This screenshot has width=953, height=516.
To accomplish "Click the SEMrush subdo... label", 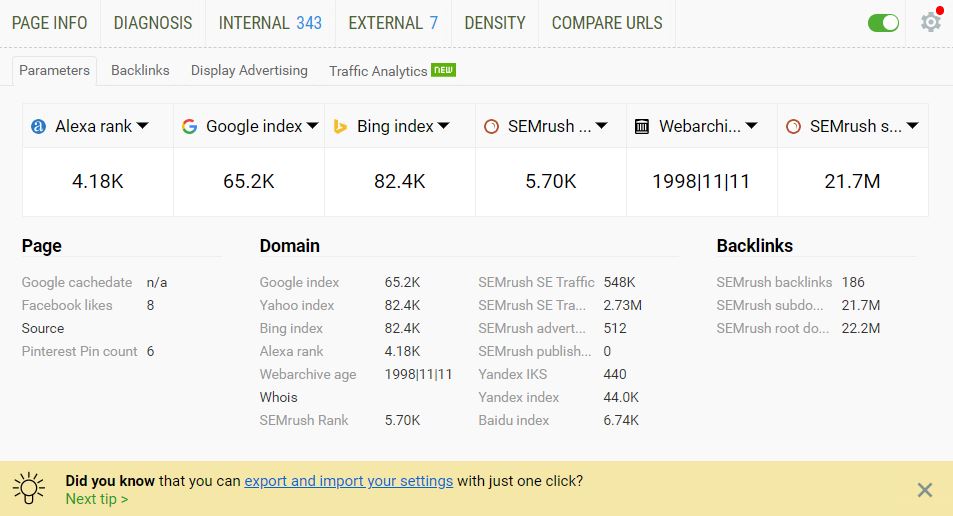I will 769,305.
